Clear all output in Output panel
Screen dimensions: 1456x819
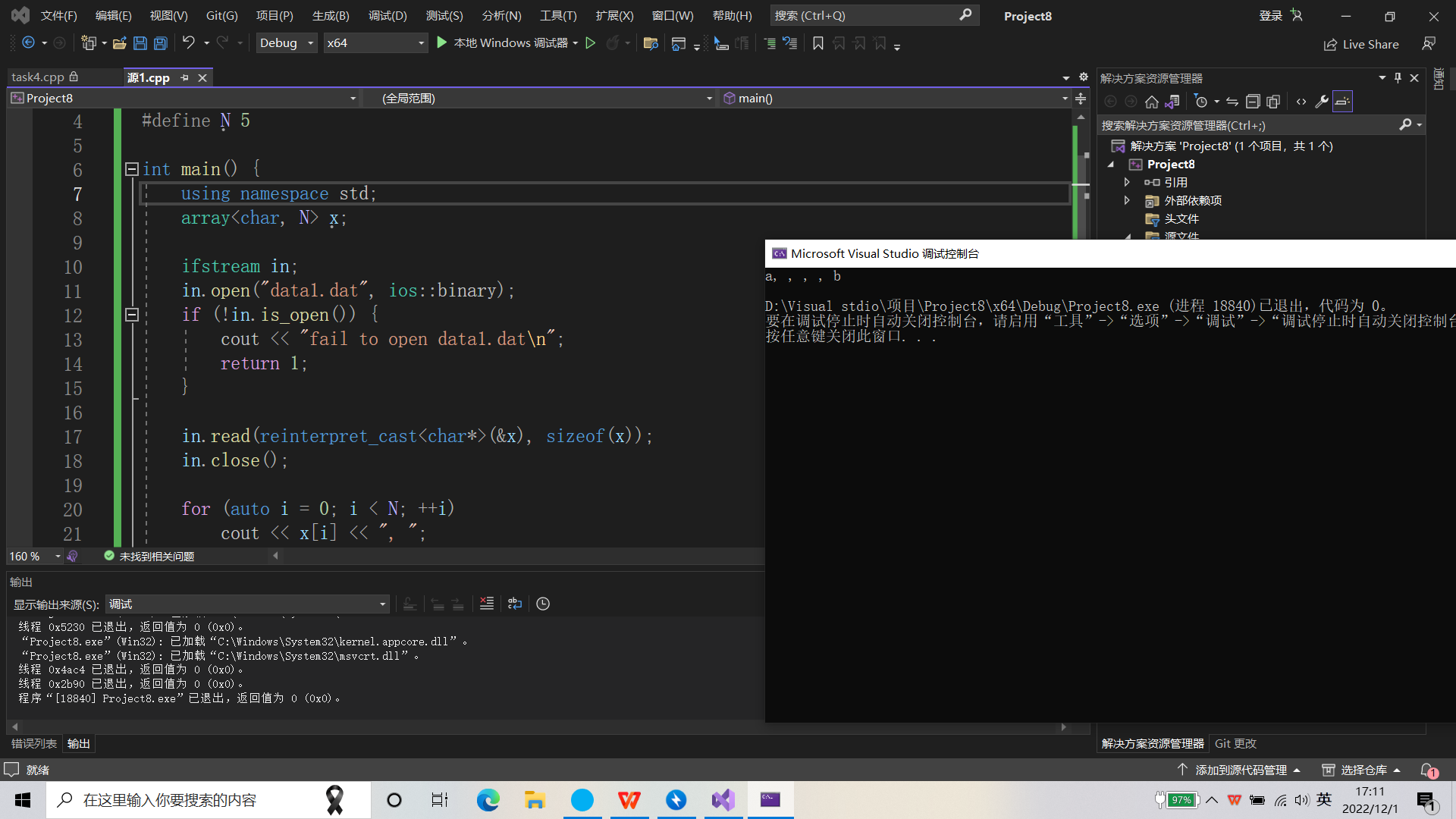(487, 604)
